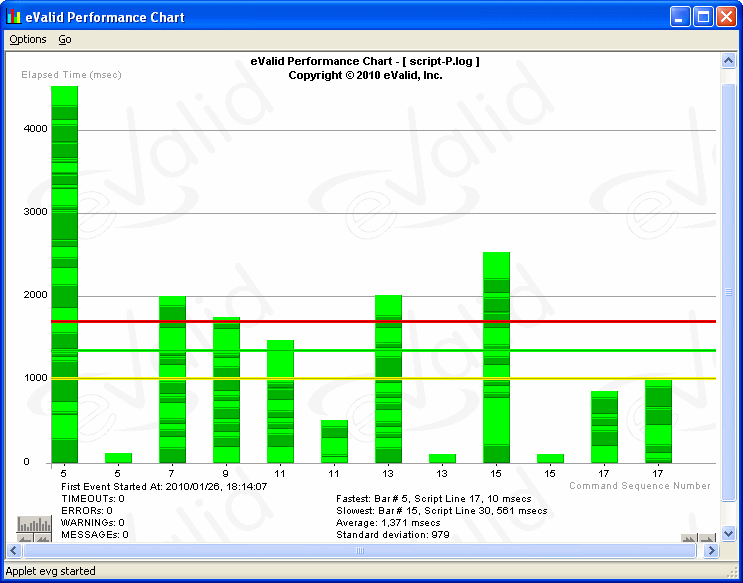743x583 pixels.
Task: Select the bar above the label 9
Action: 227,390
